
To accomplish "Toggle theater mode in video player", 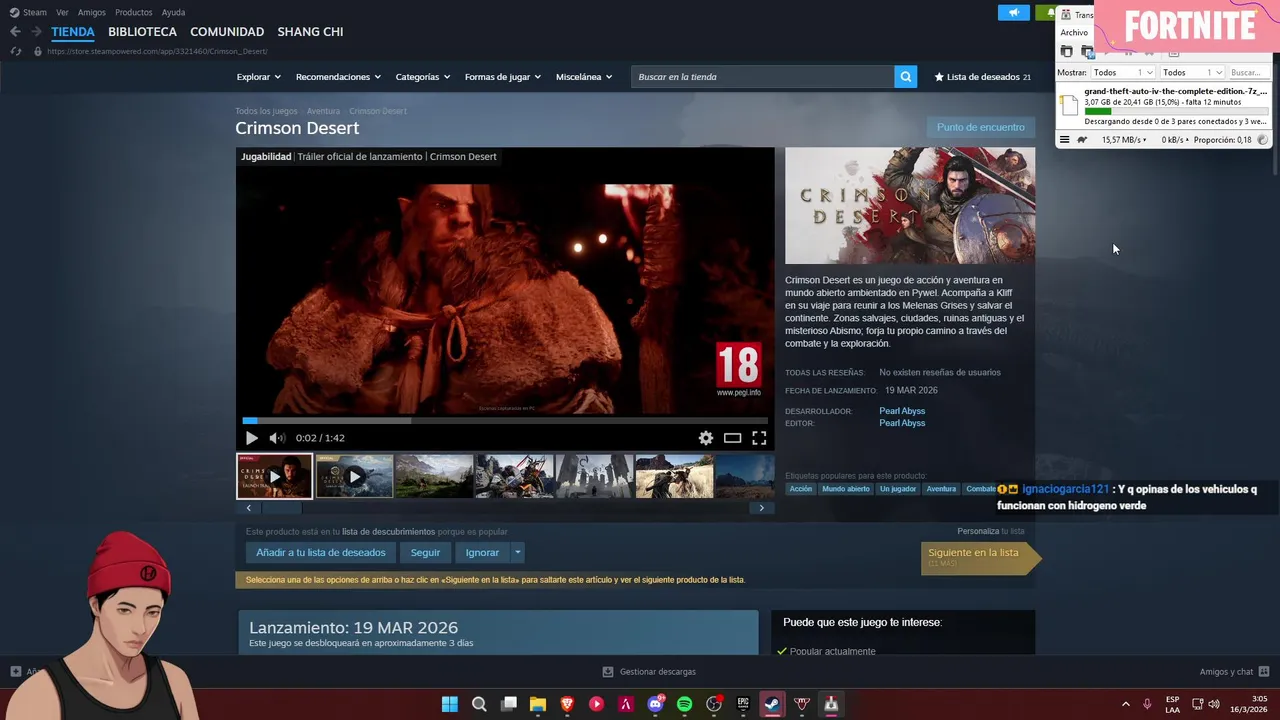I will tap(733, 438).
